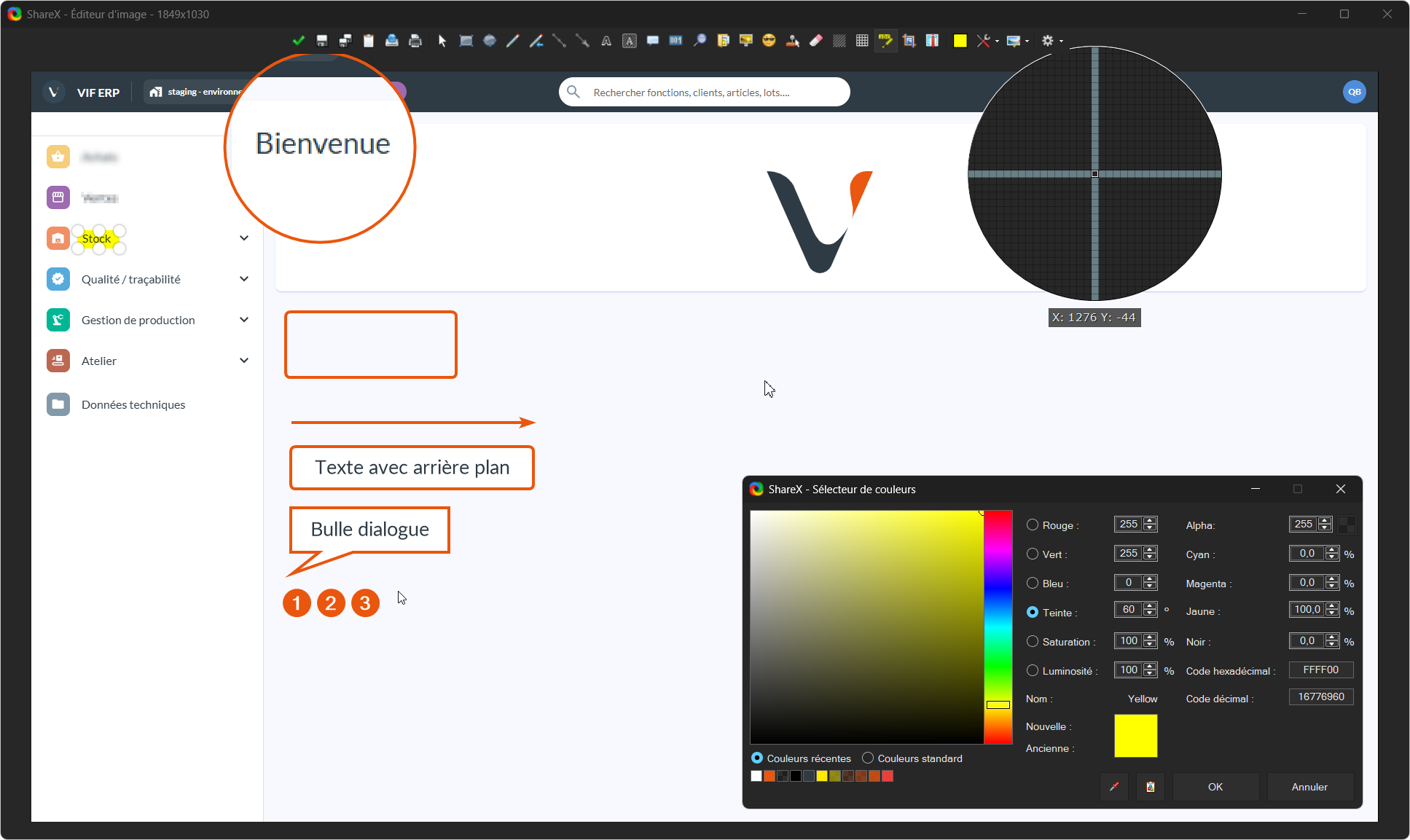Expand Gestion de production menu
Screen dimensions: 1410x840
pyautogui.click(x=244, y=320)
